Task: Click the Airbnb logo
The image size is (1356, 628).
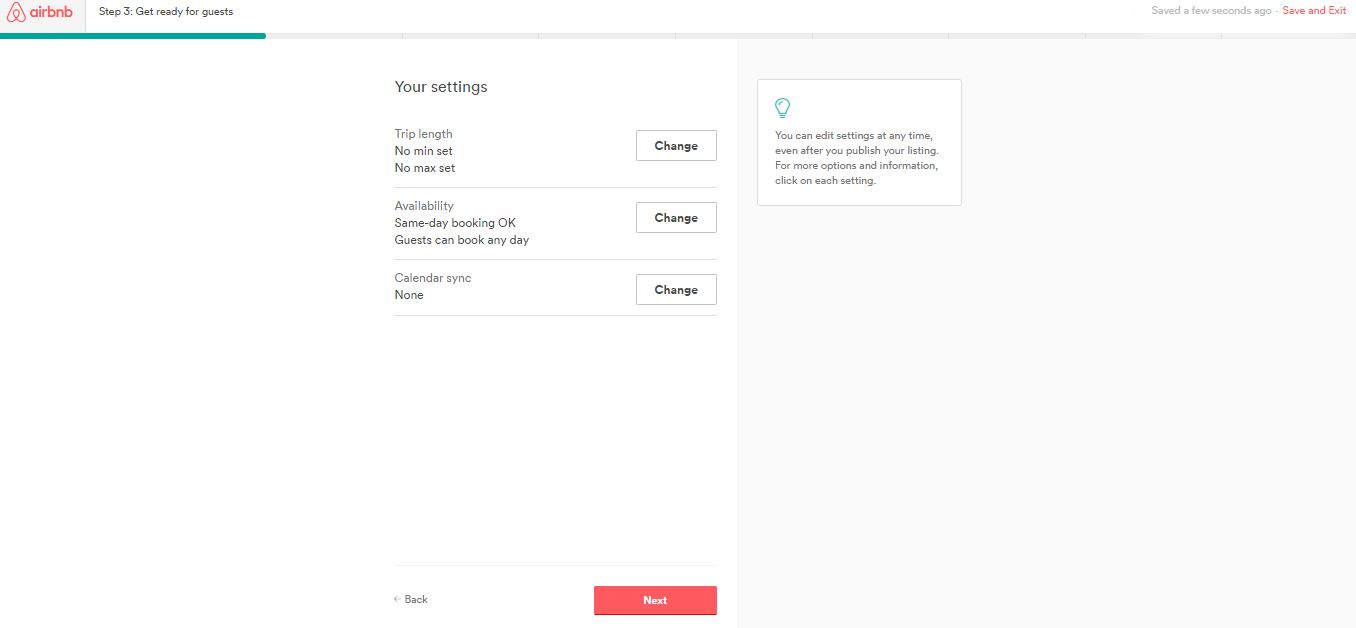Action: [41, 12]
